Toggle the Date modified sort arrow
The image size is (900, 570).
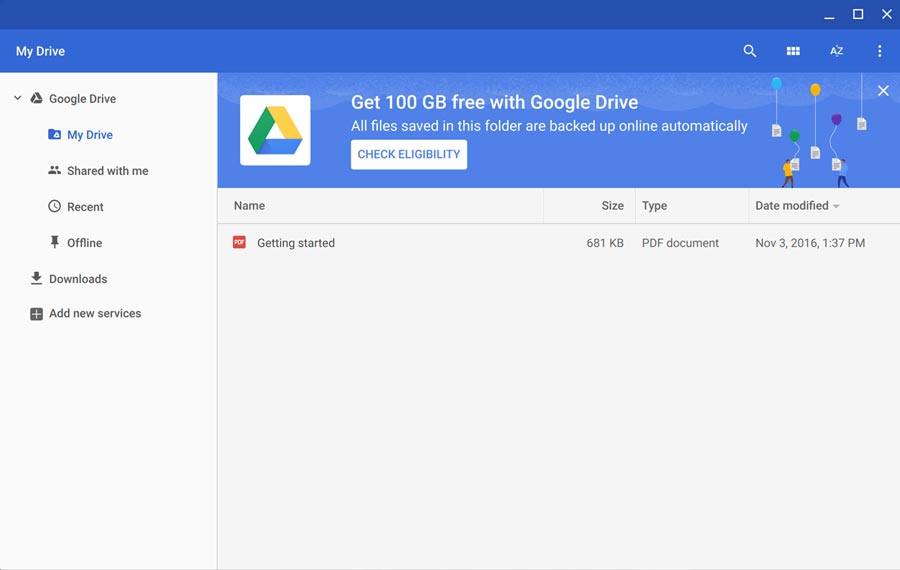[836, 206]
